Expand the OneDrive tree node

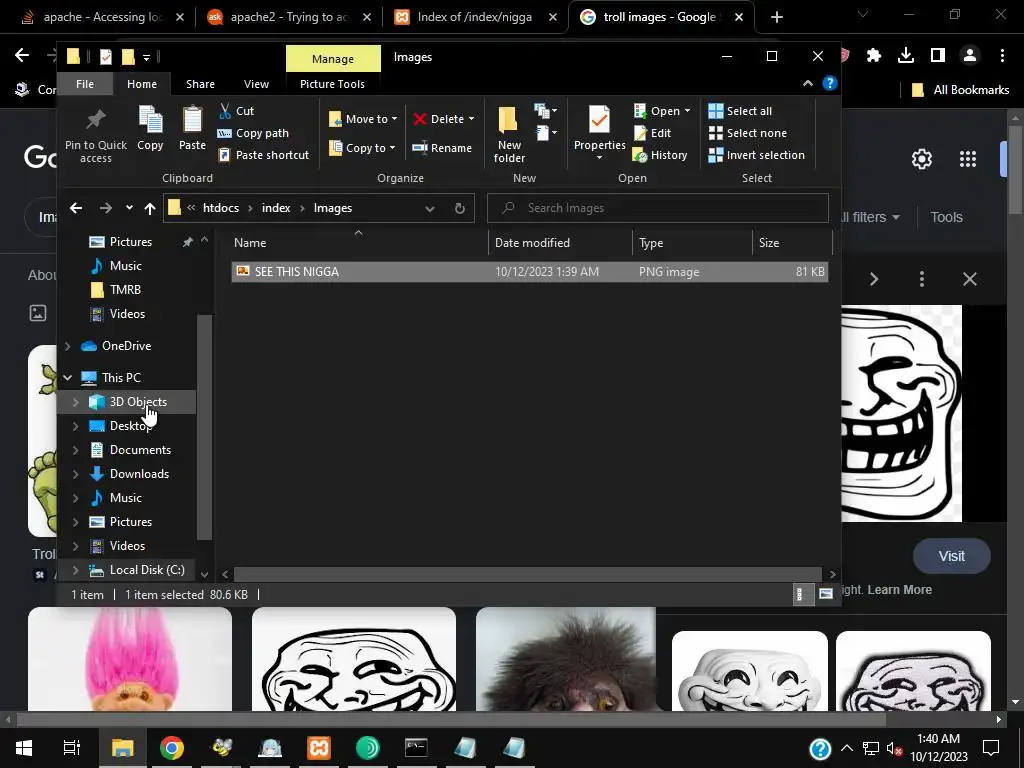tap(67, 346)
